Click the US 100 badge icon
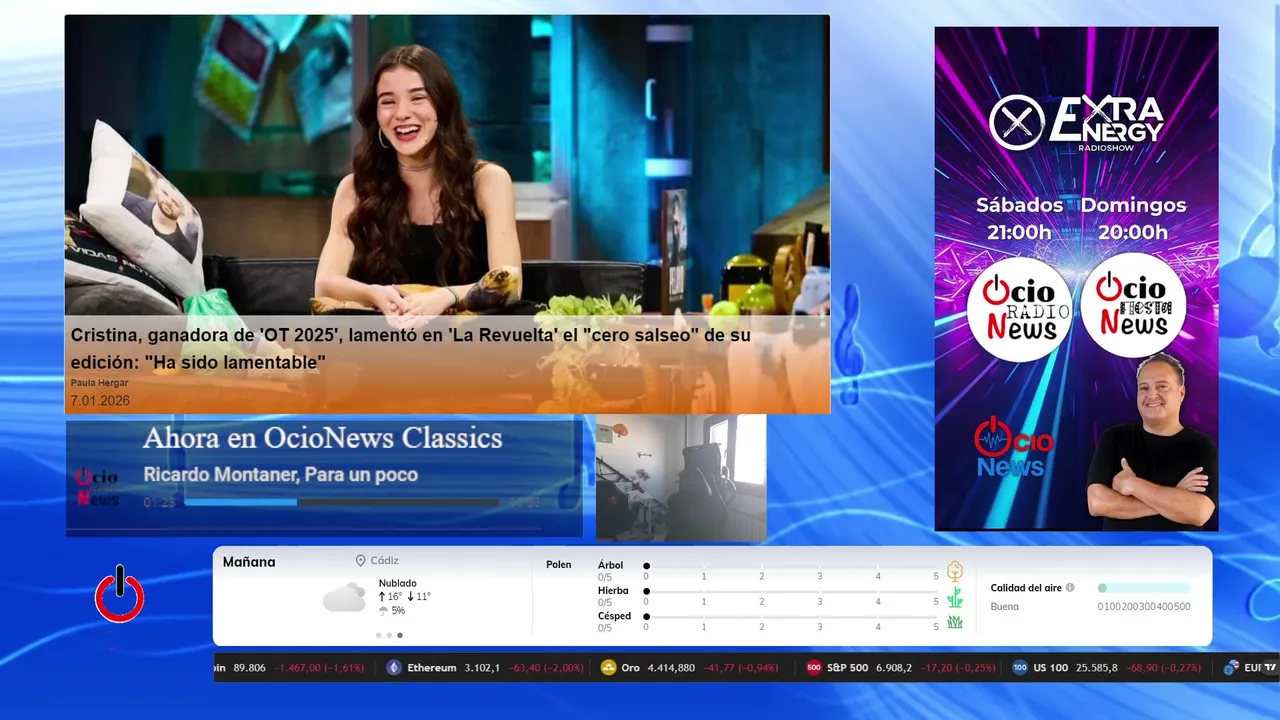The image size is (1280, 720). [1019, 668]
